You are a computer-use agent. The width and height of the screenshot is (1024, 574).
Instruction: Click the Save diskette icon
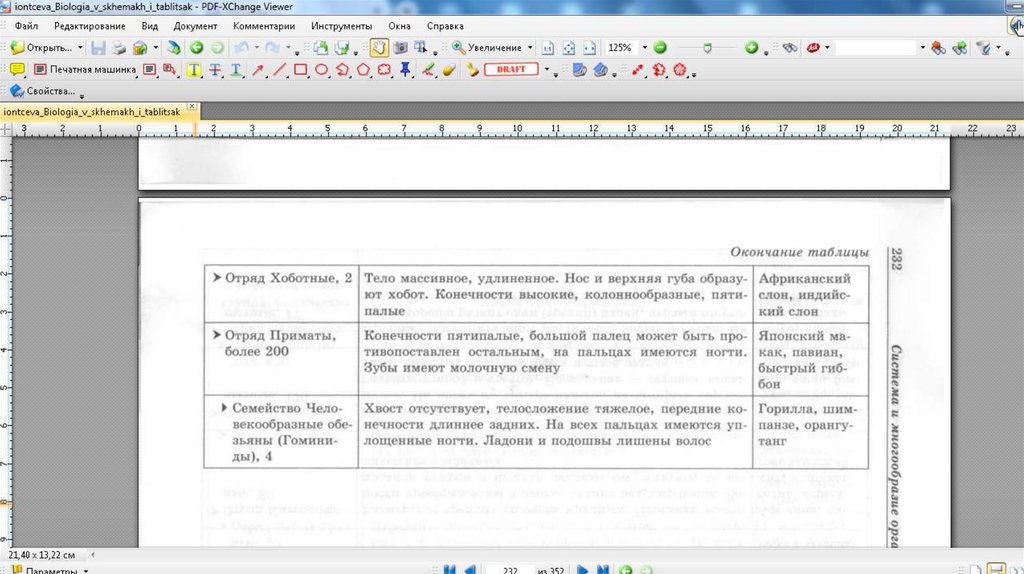pos(97,47)
